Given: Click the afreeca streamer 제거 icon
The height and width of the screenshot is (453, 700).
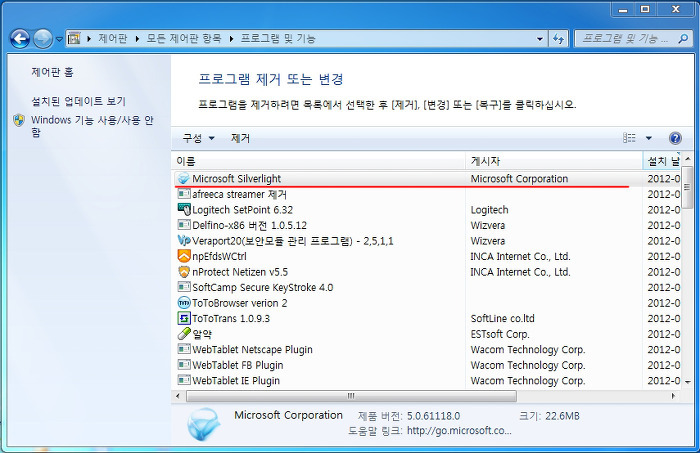Looking at the screenshot, I should (x=183, y=194).
